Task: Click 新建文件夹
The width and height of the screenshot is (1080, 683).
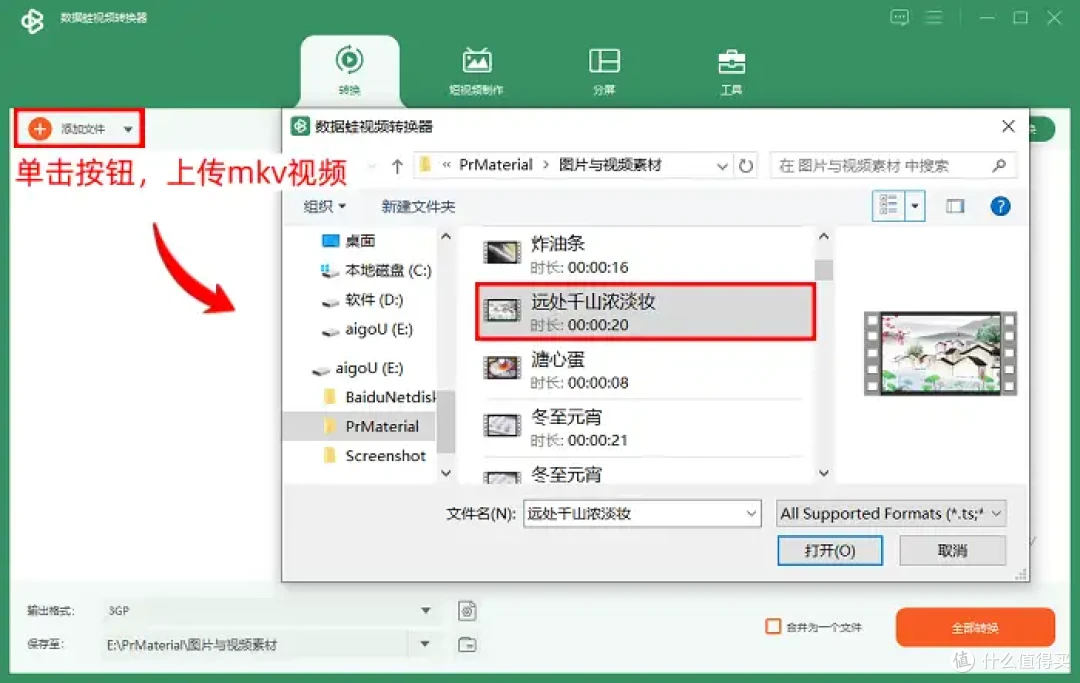Action: (x=418, y=207)
